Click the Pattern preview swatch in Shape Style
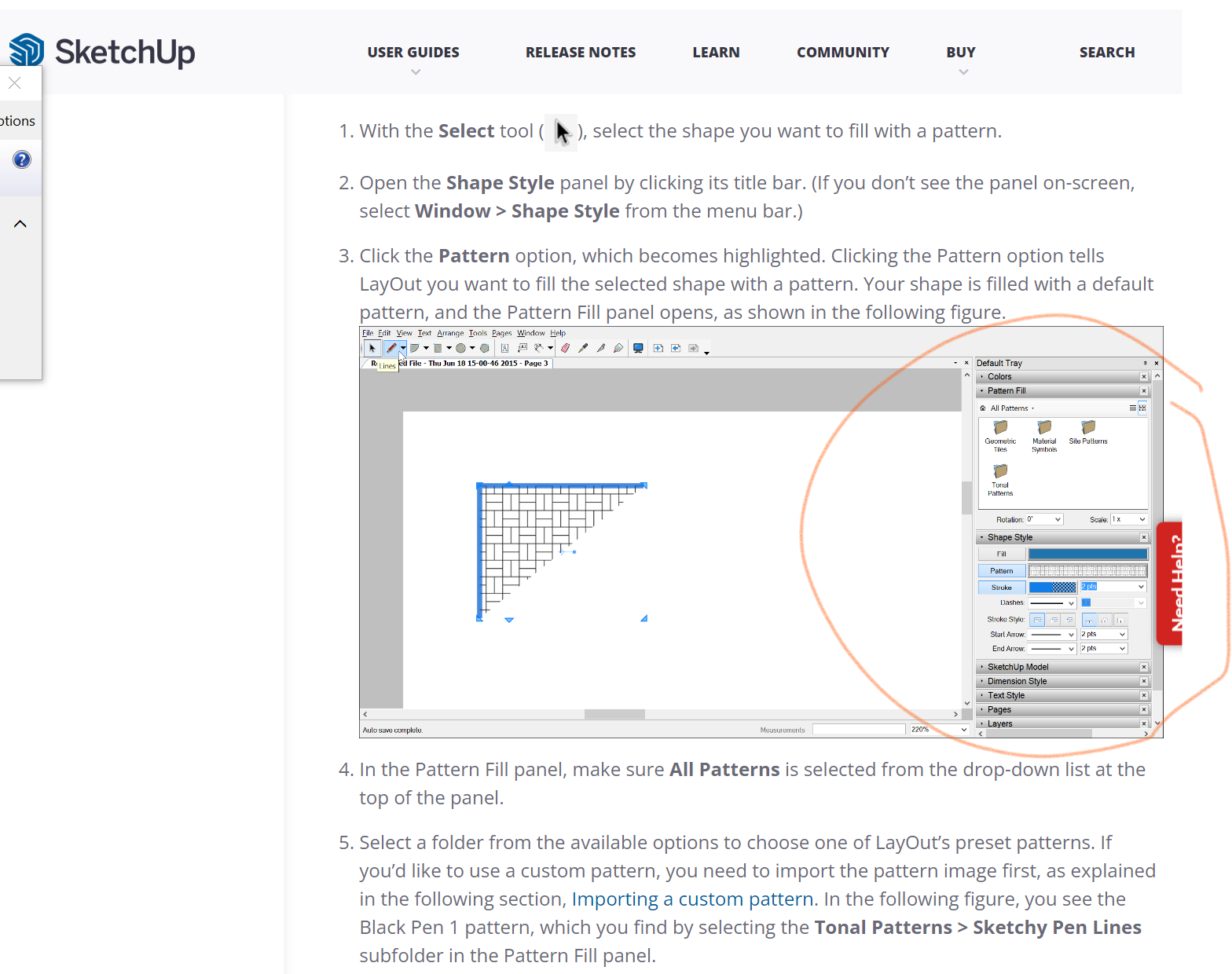1232x974 pixels. pyautogui.click(x=1087, y=571)
